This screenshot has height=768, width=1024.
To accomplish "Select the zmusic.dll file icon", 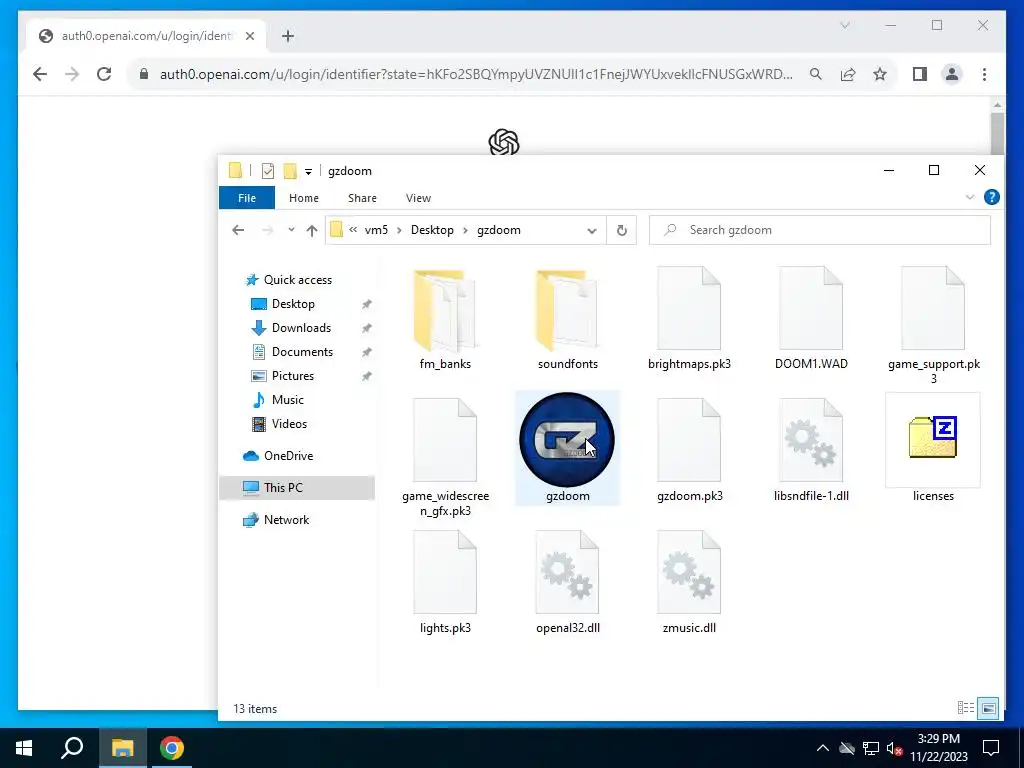I will [x=689, y=572].
